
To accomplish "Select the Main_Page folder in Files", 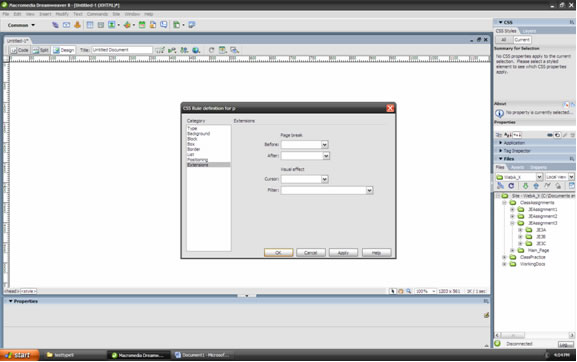I will [538, 251].
